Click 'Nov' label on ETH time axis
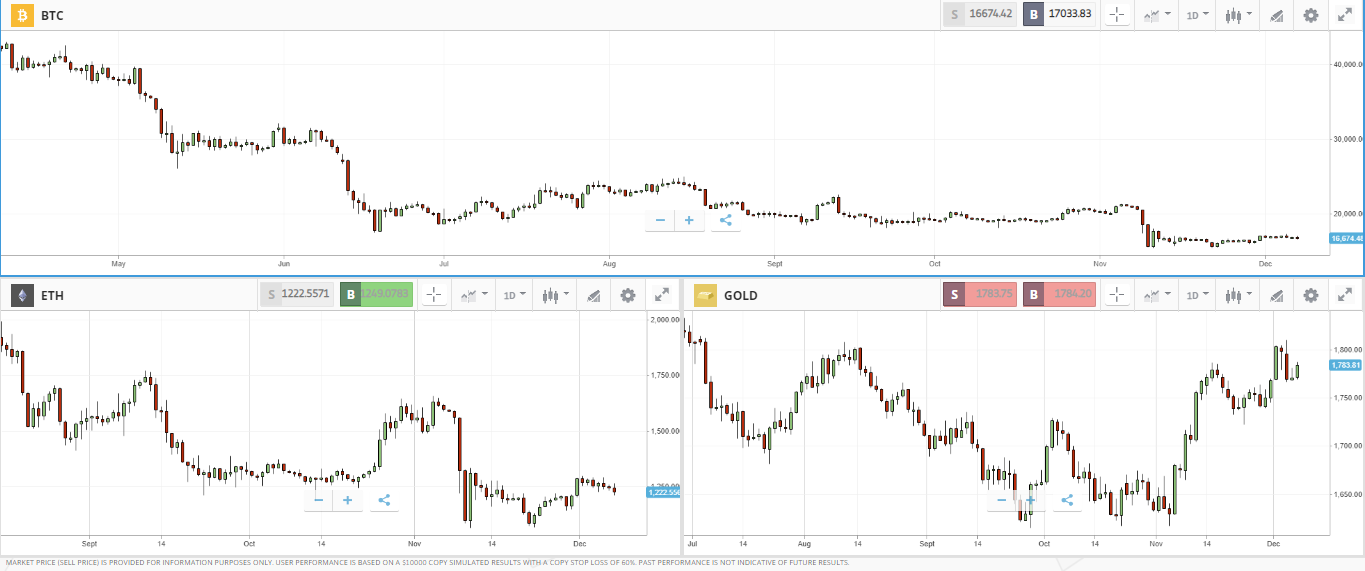Image resolution: width=1365 pixels, height=571 pixels. 415,544
